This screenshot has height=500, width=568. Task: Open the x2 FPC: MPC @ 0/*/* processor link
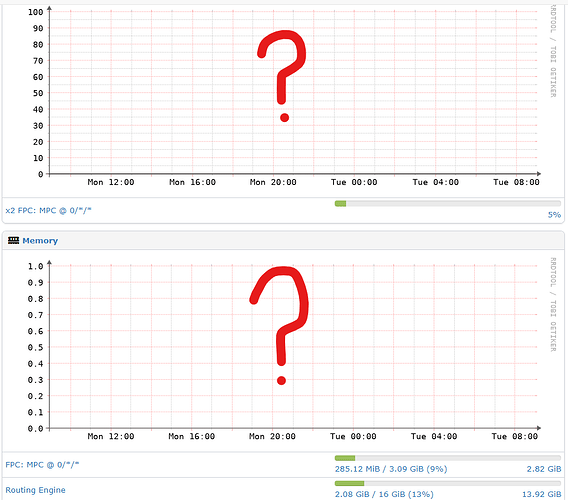48,211
